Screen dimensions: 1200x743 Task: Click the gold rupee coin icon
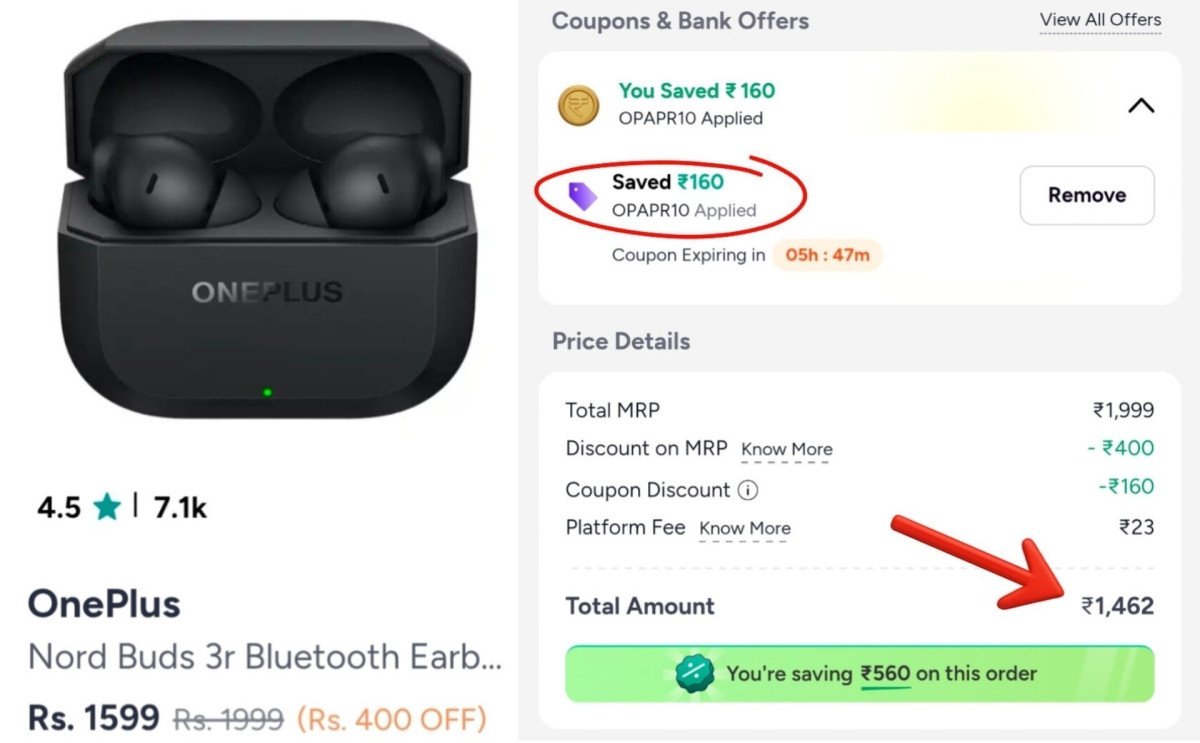tap(578, 105)
